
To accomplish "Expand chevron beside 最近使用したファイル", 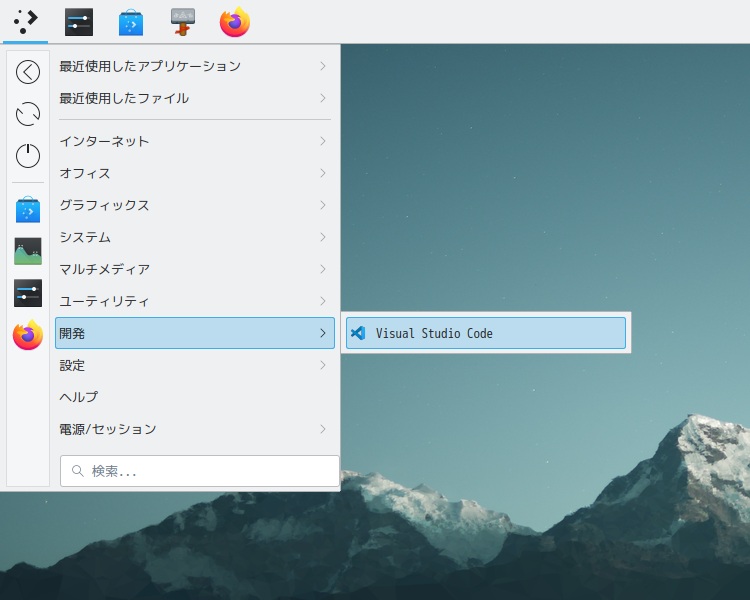I will [x=323, y=98].
